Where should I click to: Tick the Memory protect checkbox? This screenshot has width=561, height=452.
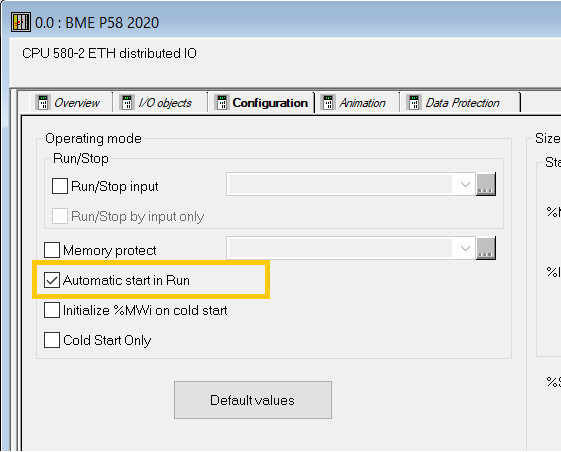52,250
